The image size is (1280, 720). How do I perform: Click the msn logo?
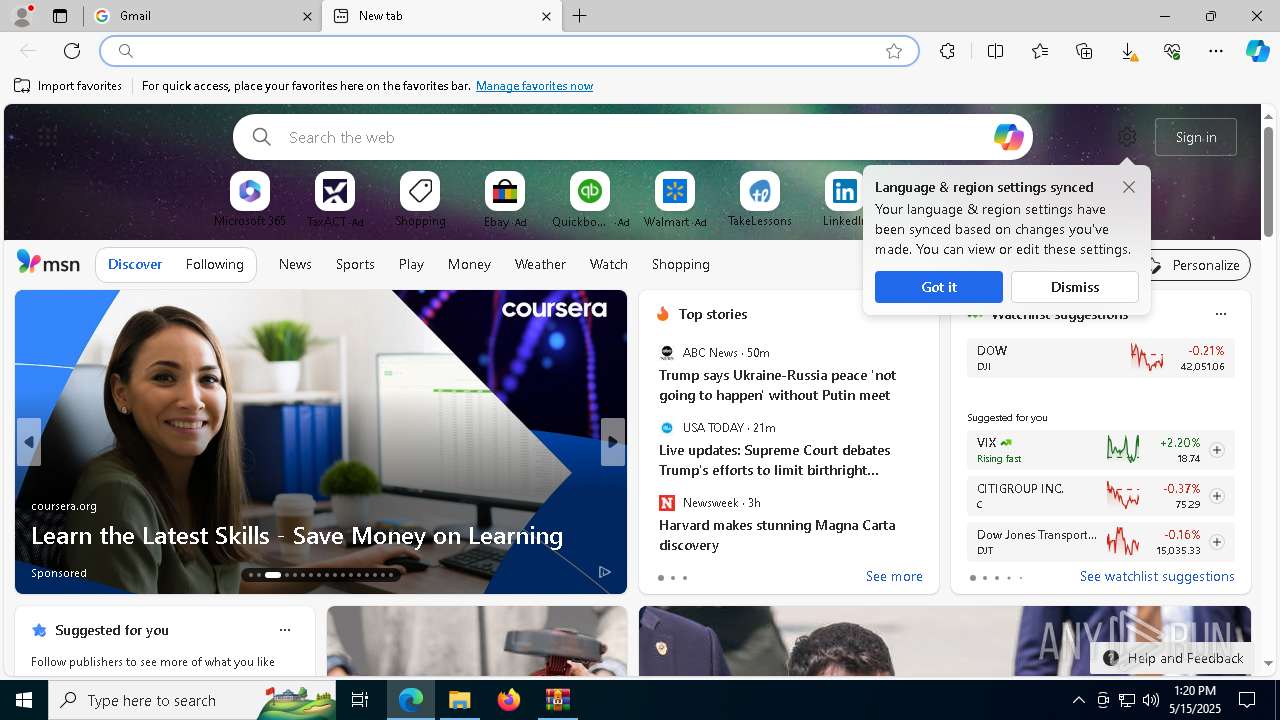coord(48,263)
